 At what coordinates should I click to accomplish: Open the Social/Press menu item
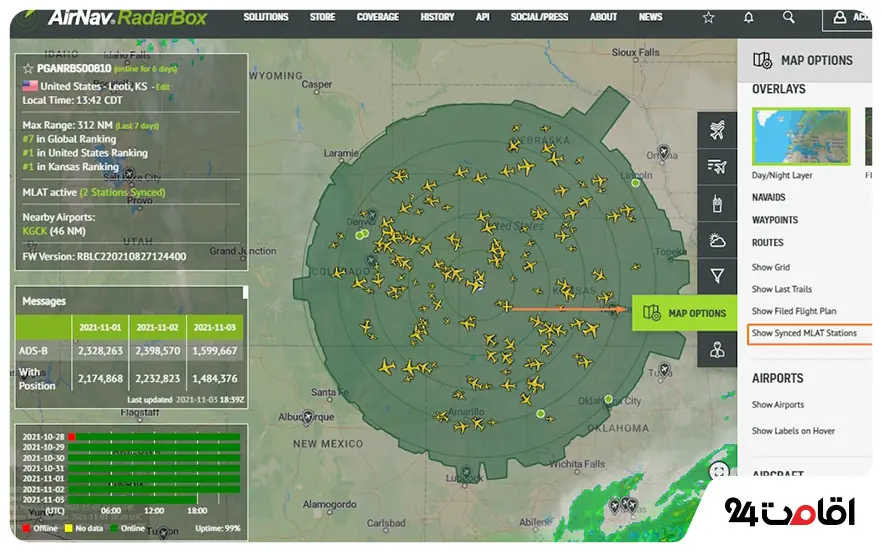coord(539,17)
